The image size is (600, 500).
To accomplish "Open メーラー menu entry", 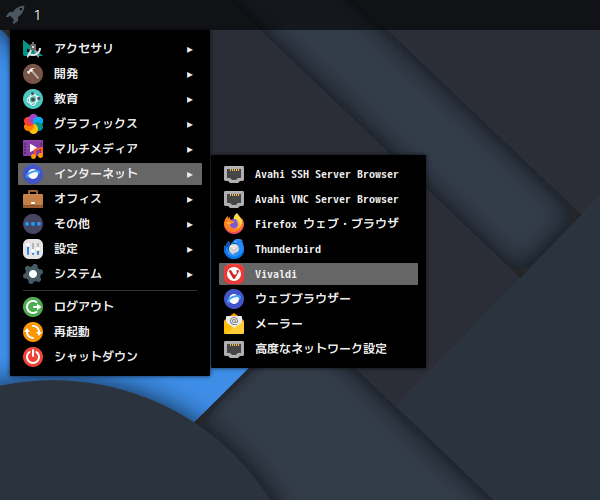I will [318, 324].
